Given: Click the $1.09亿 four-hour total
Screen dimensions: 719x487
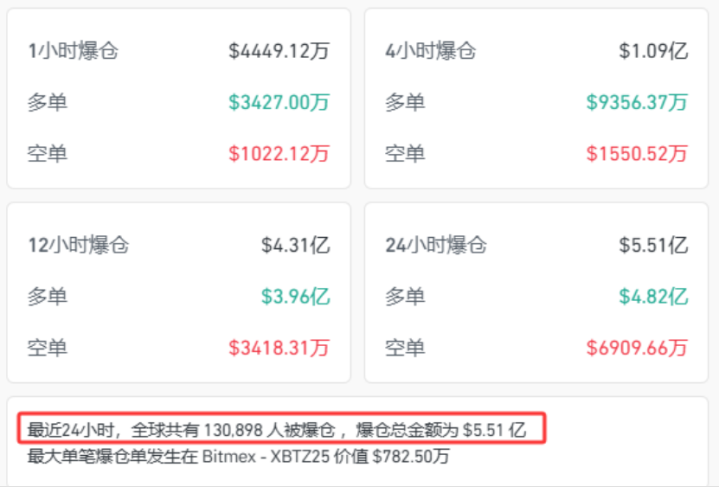Looking at the screenshot, I should [653, 51].
